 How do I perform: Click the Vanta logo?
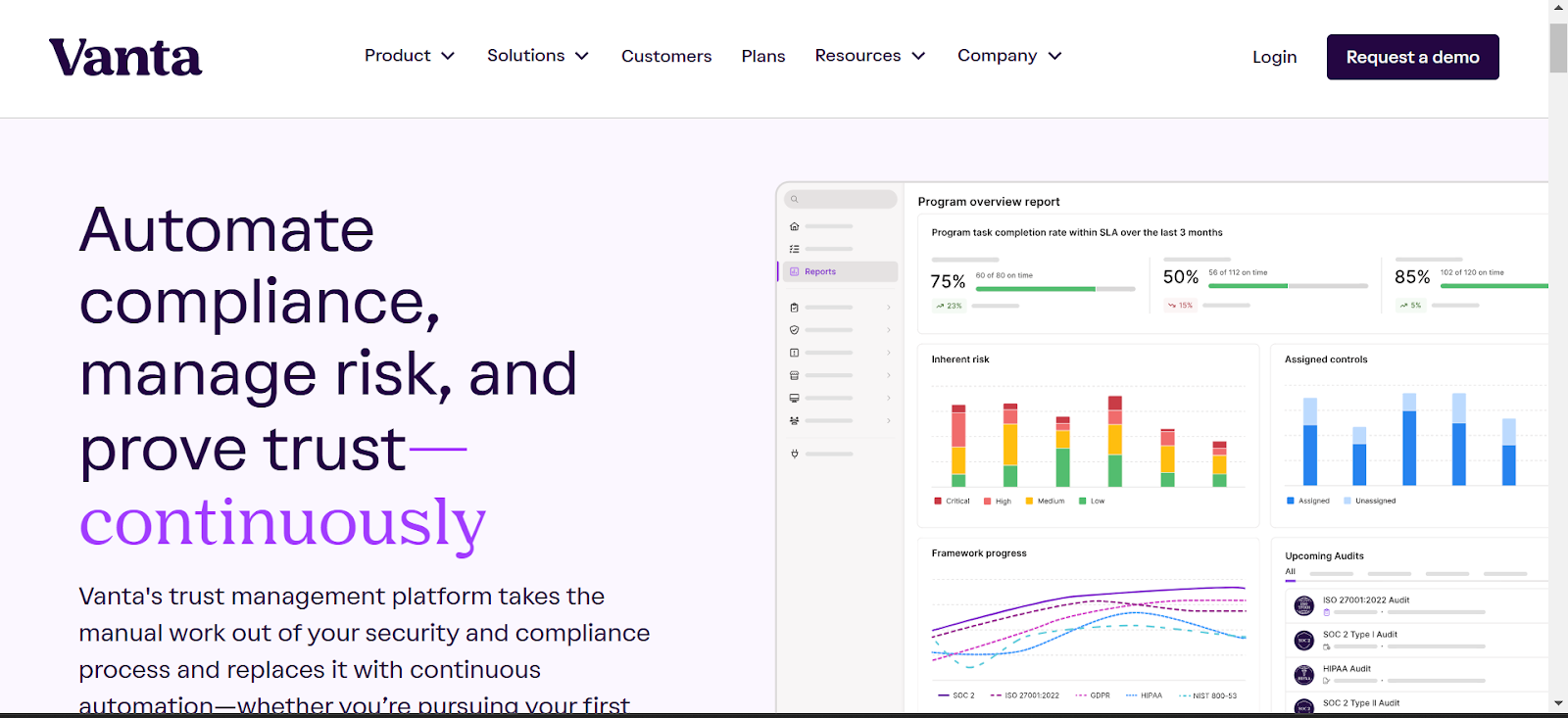click(x=125, y=58)
